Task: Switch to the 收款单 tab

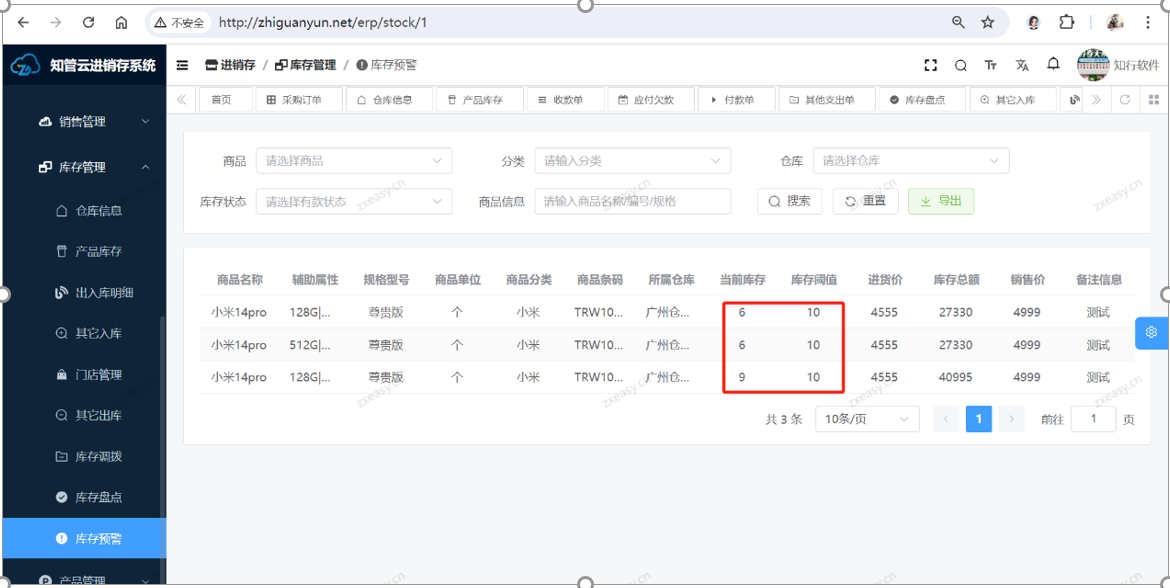Action: tap(565, 99)
